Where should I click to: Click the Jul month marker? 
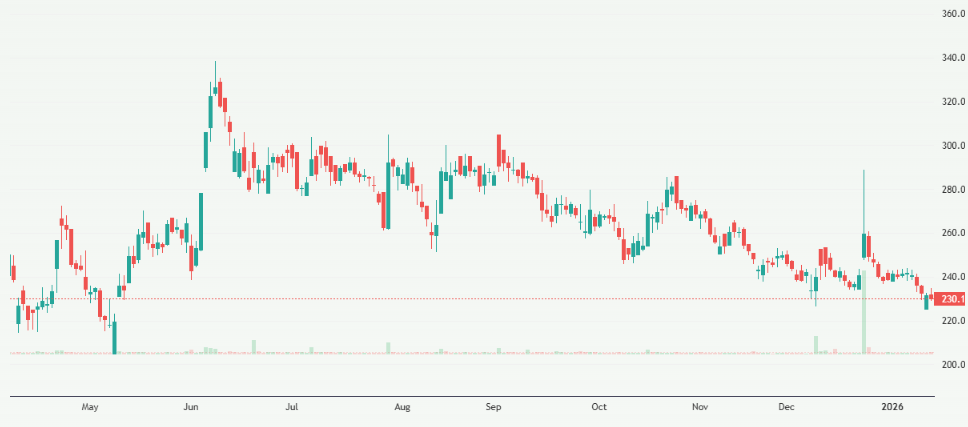292,408
